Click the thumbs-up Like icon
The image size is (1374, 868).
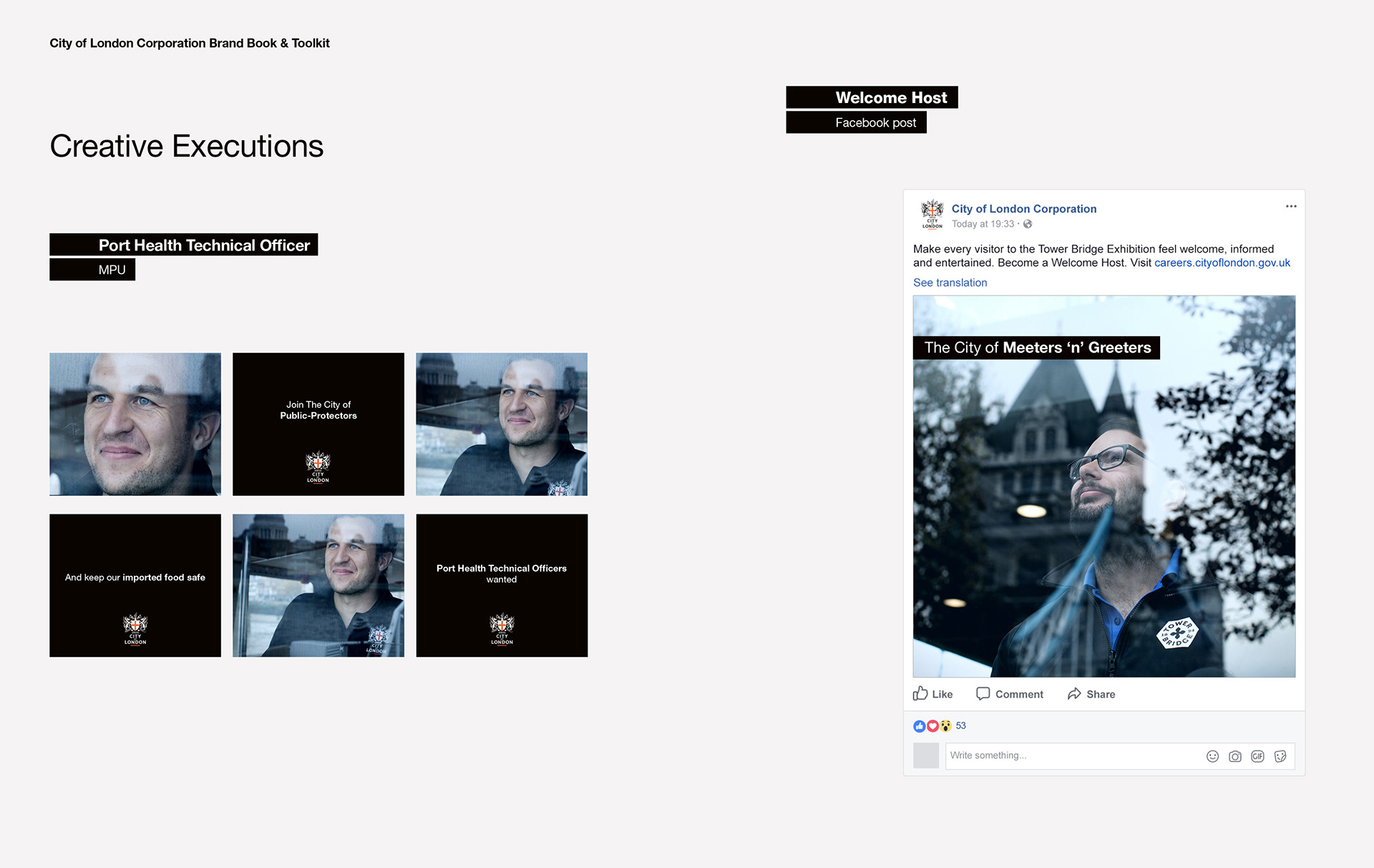click(920, 693)
